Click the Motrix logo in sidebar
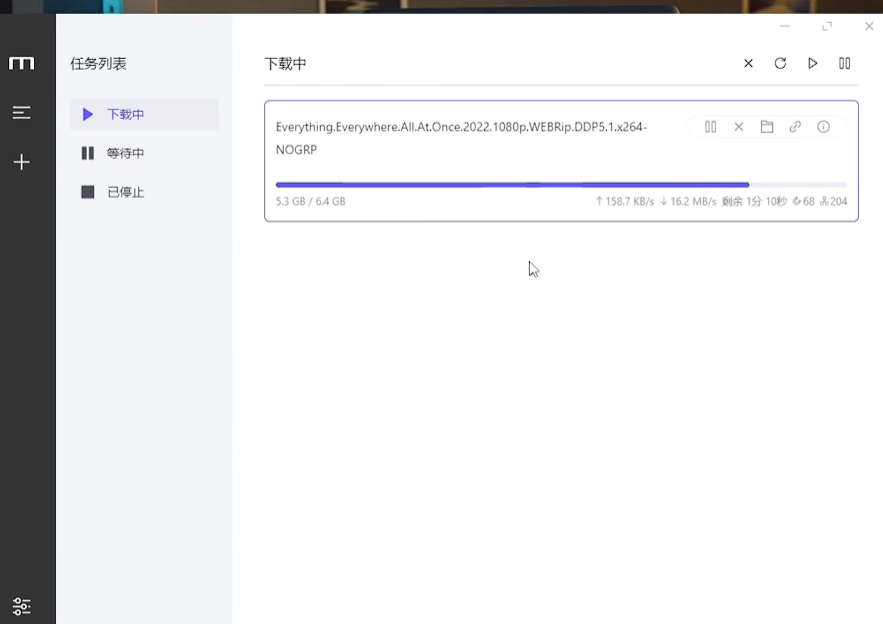Screen dimensions: 883x624 point(21,63)
